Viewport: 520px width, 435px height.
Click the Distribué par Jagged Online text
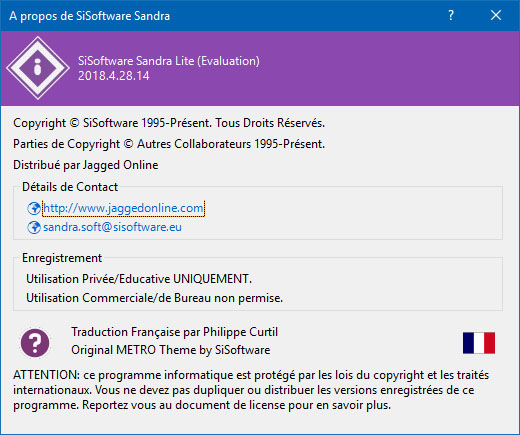point(86,165)
